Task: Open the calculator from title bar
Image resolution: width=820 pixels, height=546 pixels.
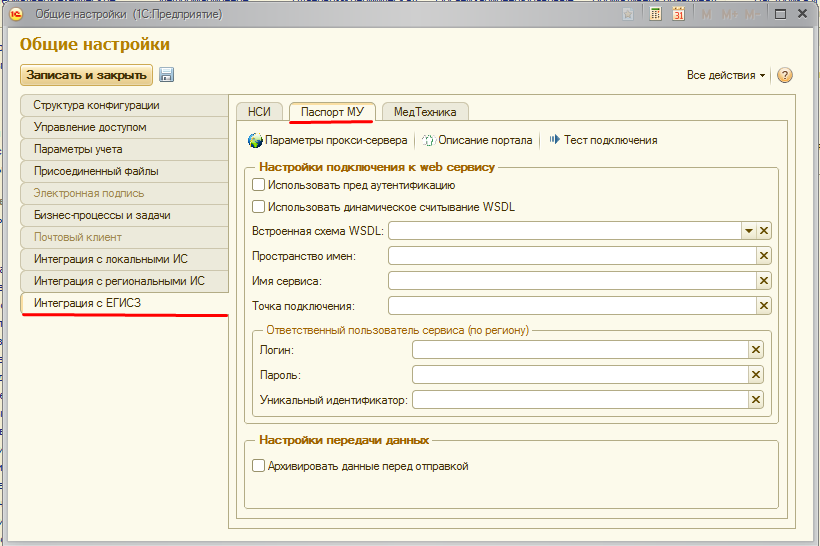Action: [656, 15]
